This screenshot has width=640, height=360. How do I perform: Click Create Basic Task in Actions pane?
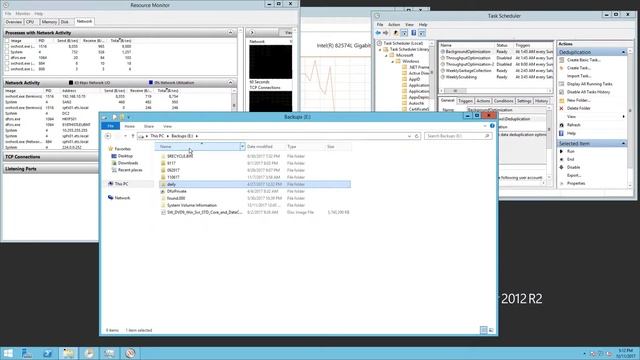point(583,60)
